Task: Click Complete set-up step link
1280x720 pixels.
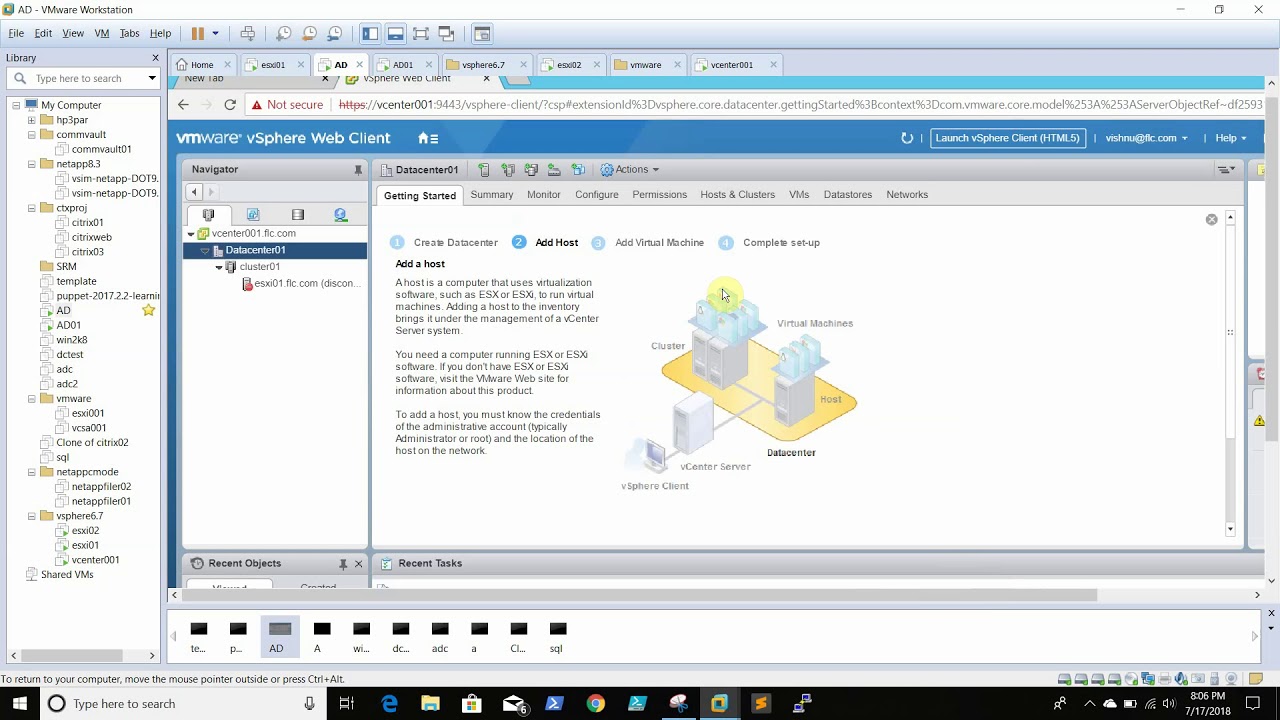Action: click(x=781, y=243)
